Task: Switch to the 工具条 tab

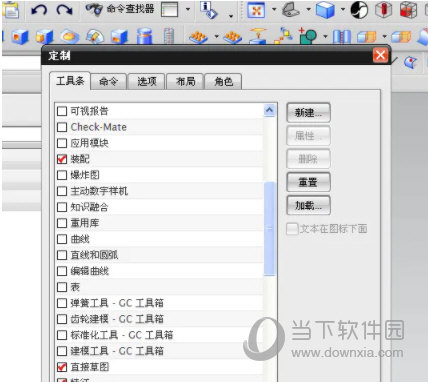Action: click(70, 81)
